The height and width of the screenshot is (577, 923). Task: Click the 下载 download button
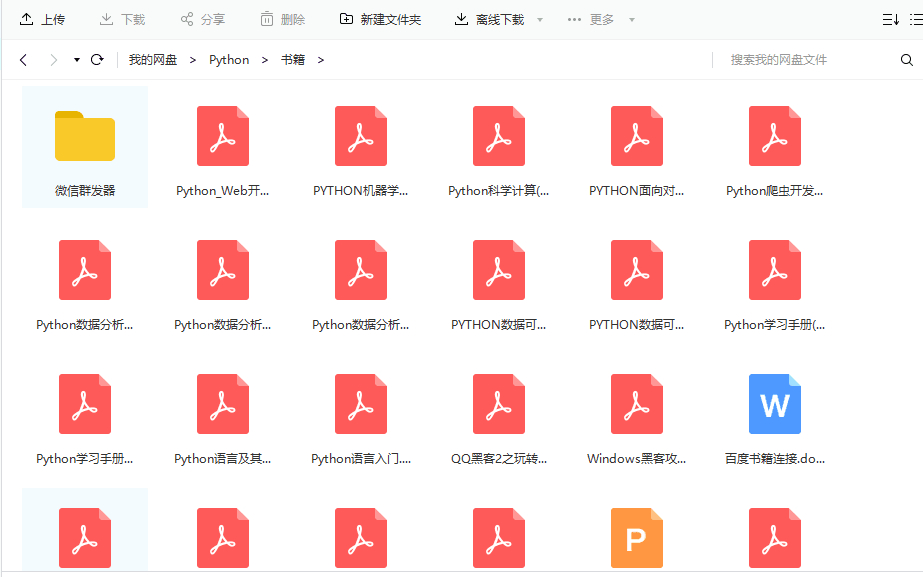point(122,19)
